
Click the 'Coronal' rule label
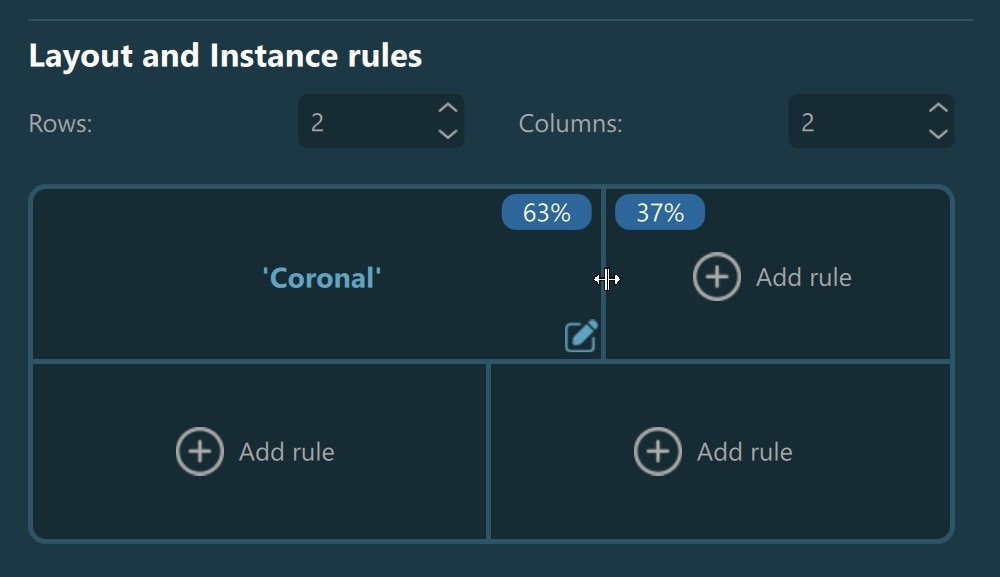[321, 277]
